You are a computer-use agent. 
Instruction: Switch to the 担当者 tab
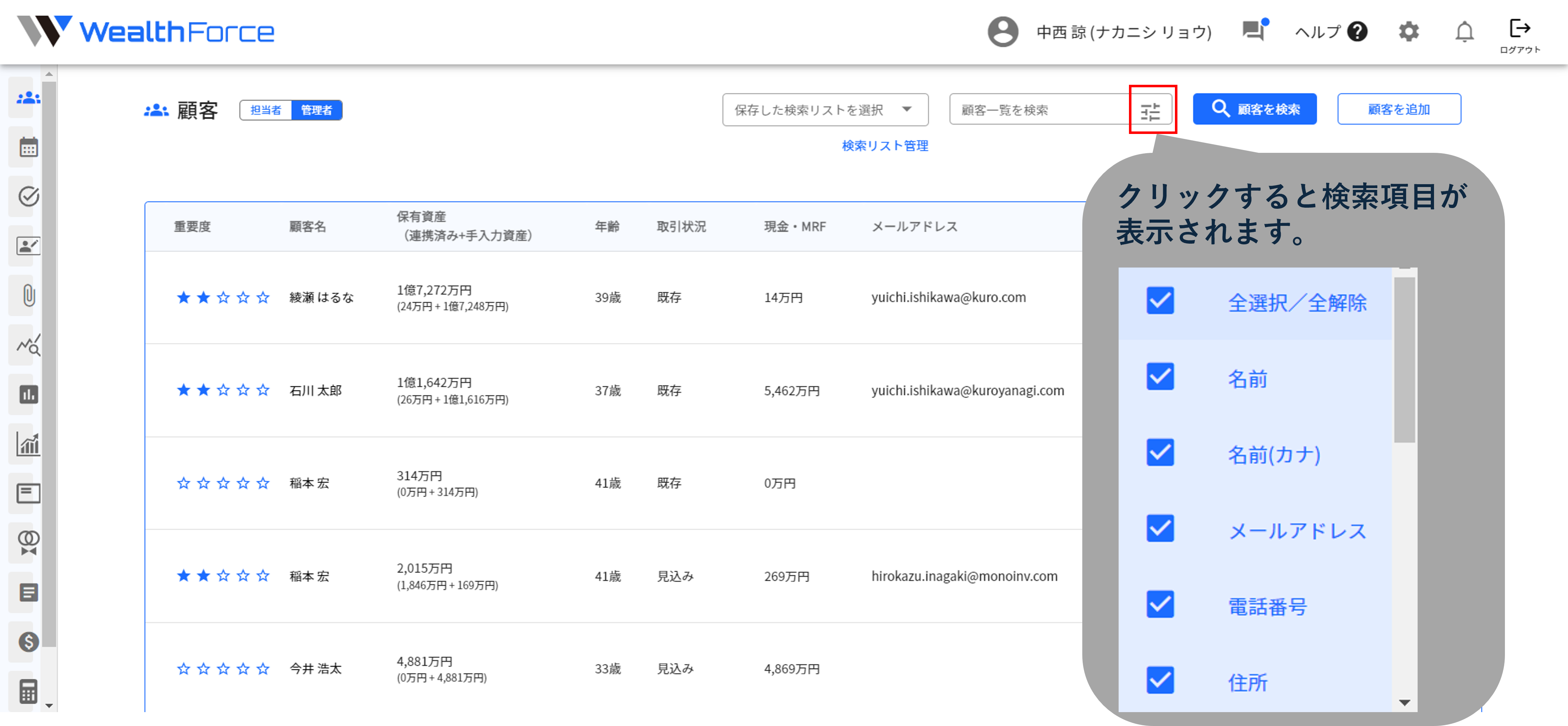266,110
